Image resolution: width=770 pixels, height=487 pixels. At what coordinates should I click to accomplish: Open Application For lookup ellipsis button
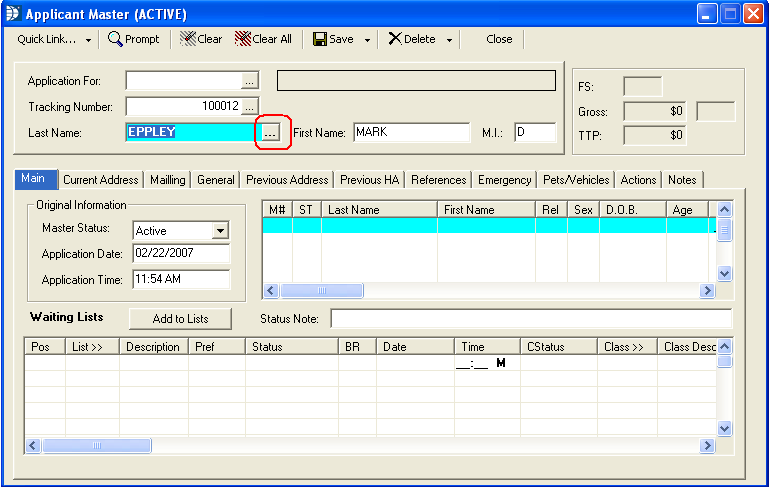pyautogui.click(x=250, y=81)
